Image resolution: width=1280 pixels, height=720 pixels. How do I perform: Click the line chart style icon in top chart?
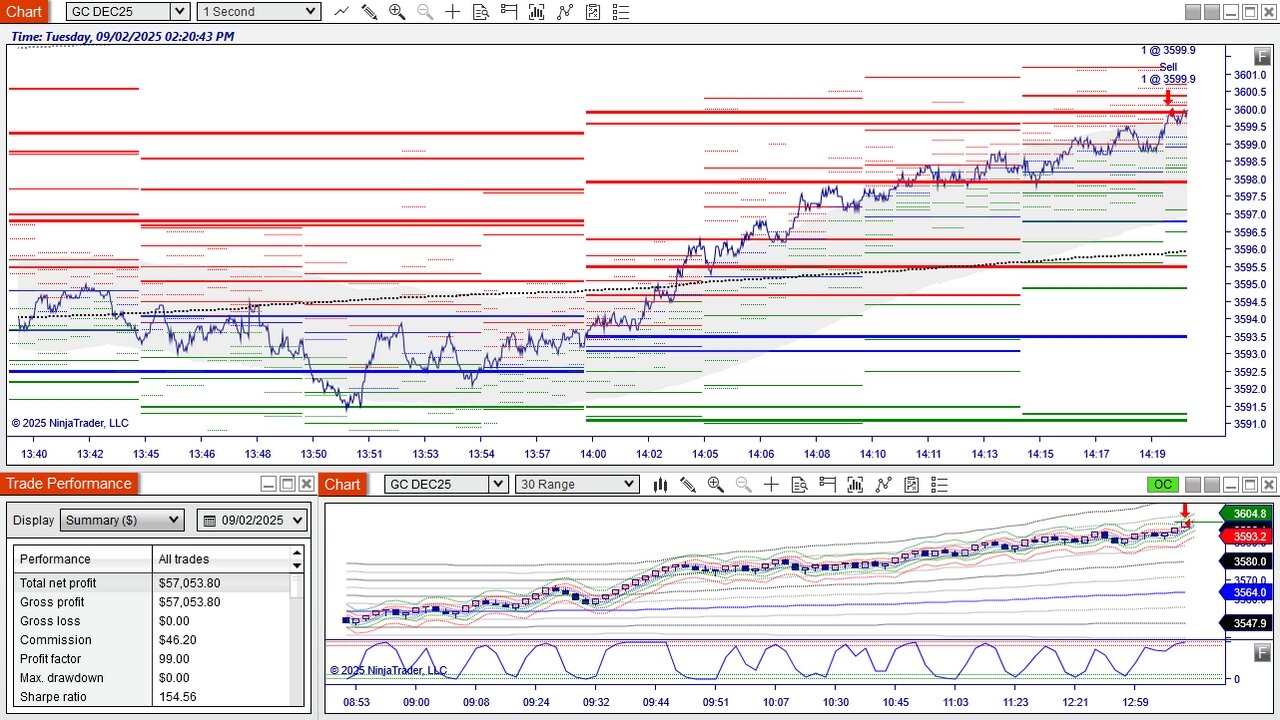click(341, 12)
